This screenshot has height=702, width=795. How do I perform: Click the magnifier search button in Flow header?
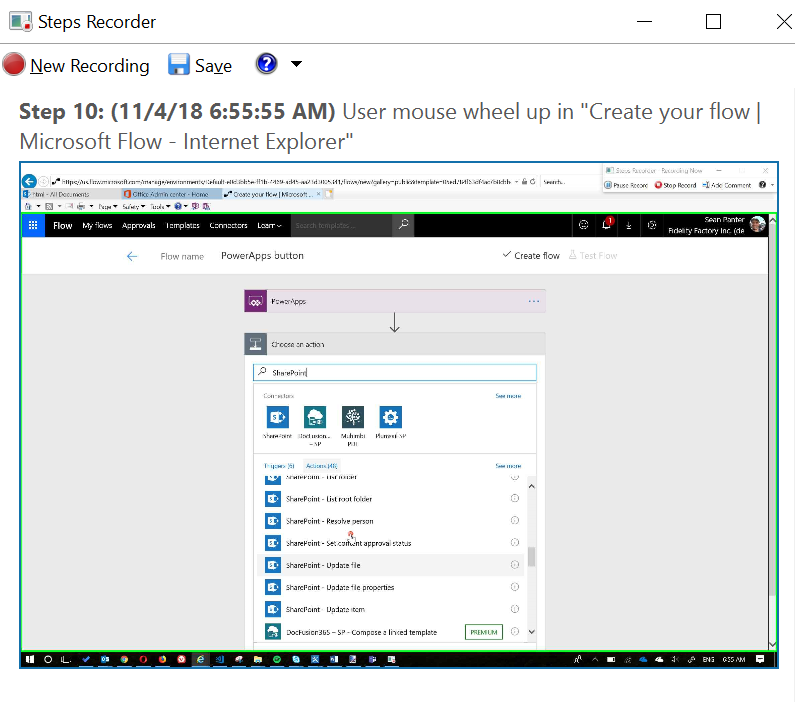pos(404,225)
